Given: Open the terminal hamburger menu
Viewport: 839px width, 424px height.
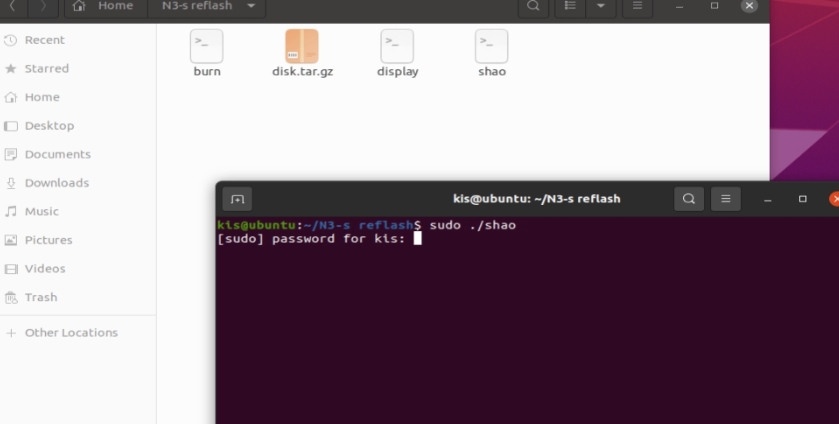Looking at the screenshot, I should [x=725, y=199].
